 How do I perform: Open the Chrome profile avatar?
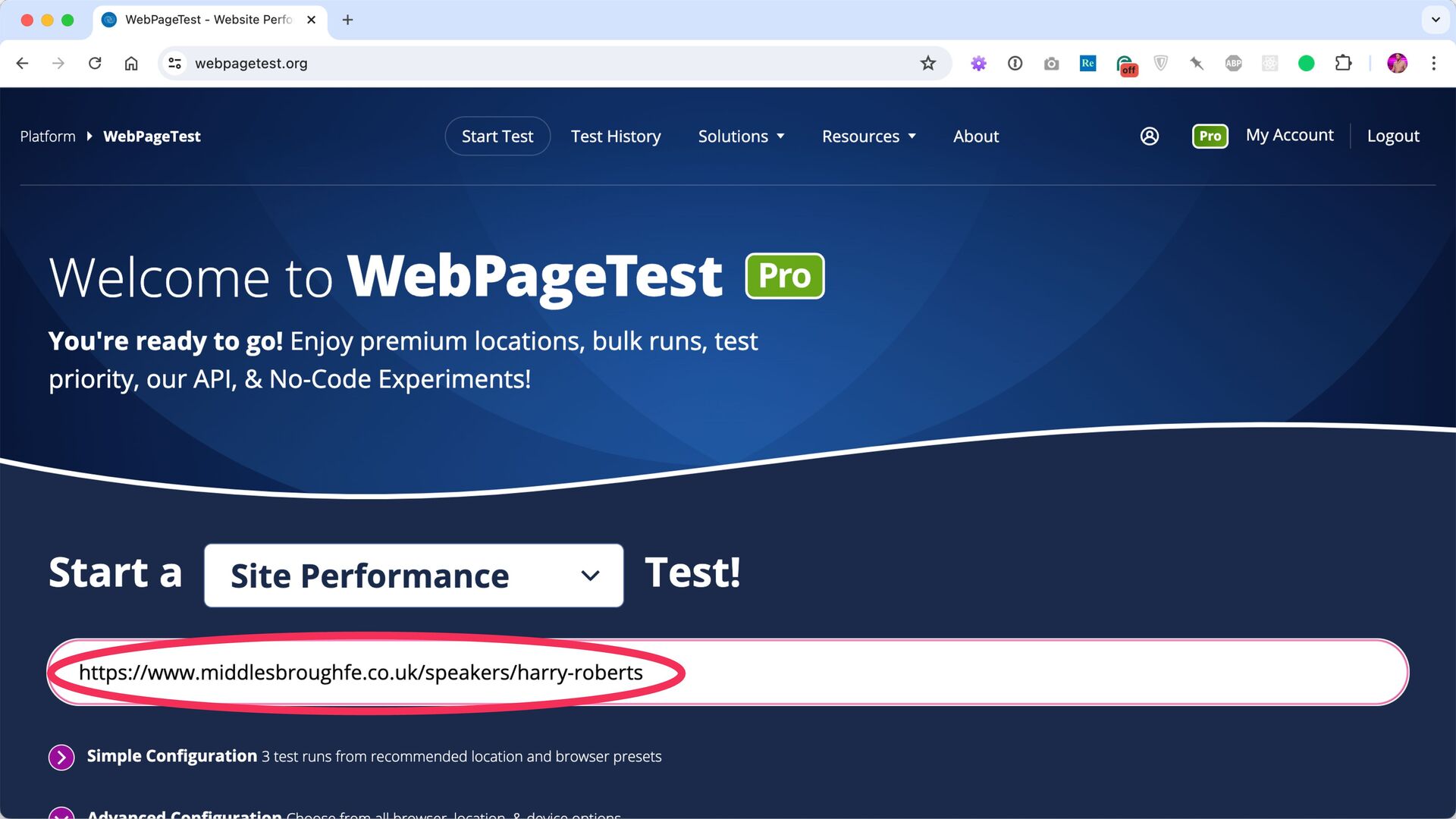[1398, 63]
